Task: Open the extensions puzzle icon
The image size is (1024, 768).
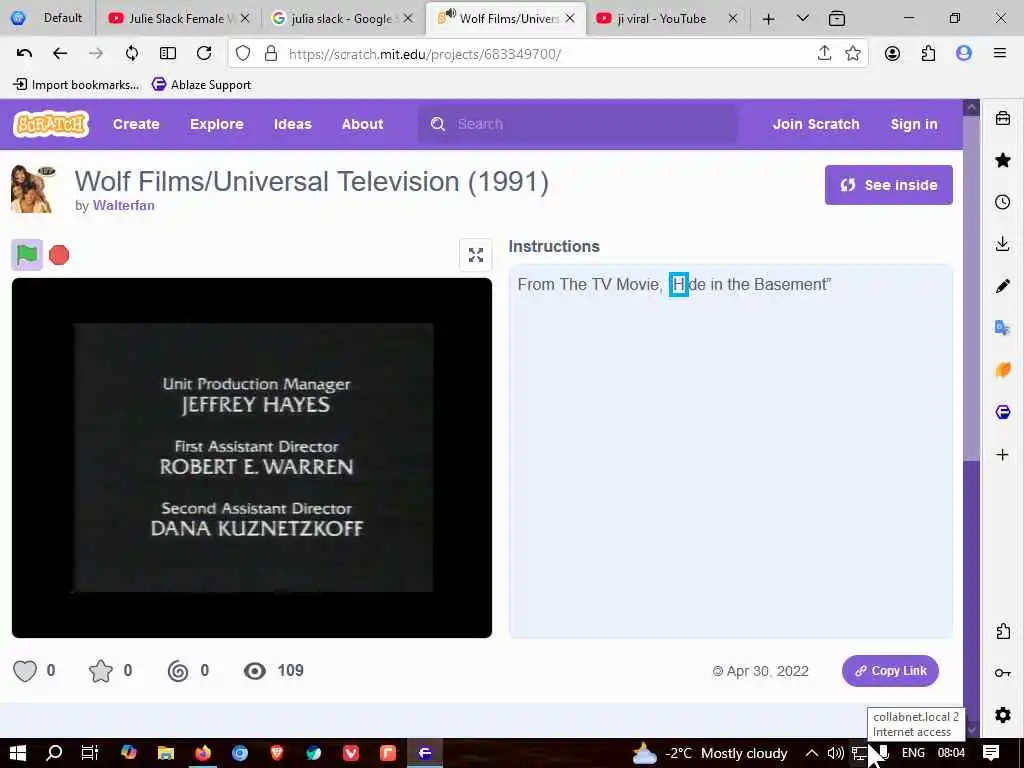Action: pyautogui.click(x=928, y=54)
